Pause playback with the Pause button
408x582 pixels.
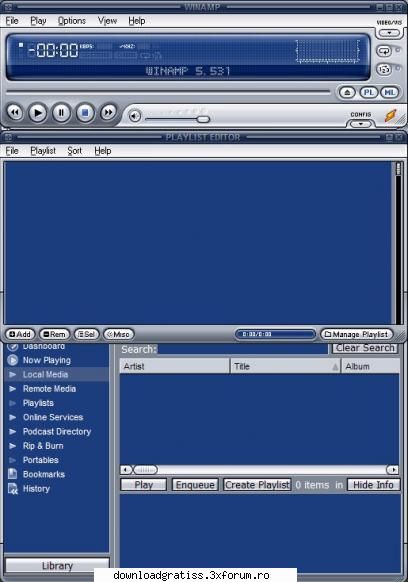(61, 112)
